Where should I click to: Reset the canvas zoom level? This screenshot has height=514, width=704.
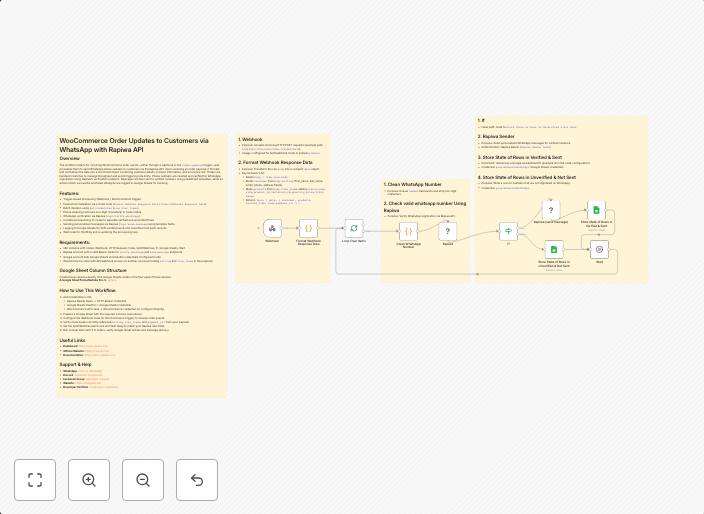pos(197,480)
